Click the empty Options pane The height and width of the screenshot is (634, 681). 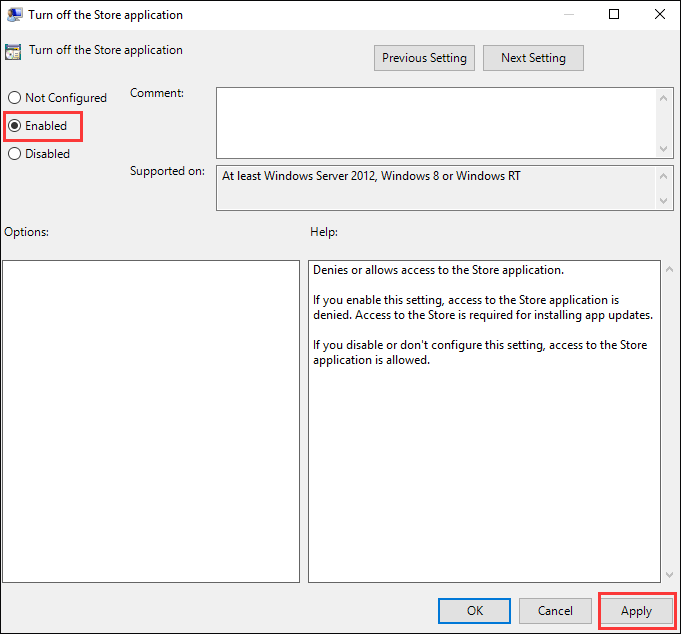click(151, 421)
